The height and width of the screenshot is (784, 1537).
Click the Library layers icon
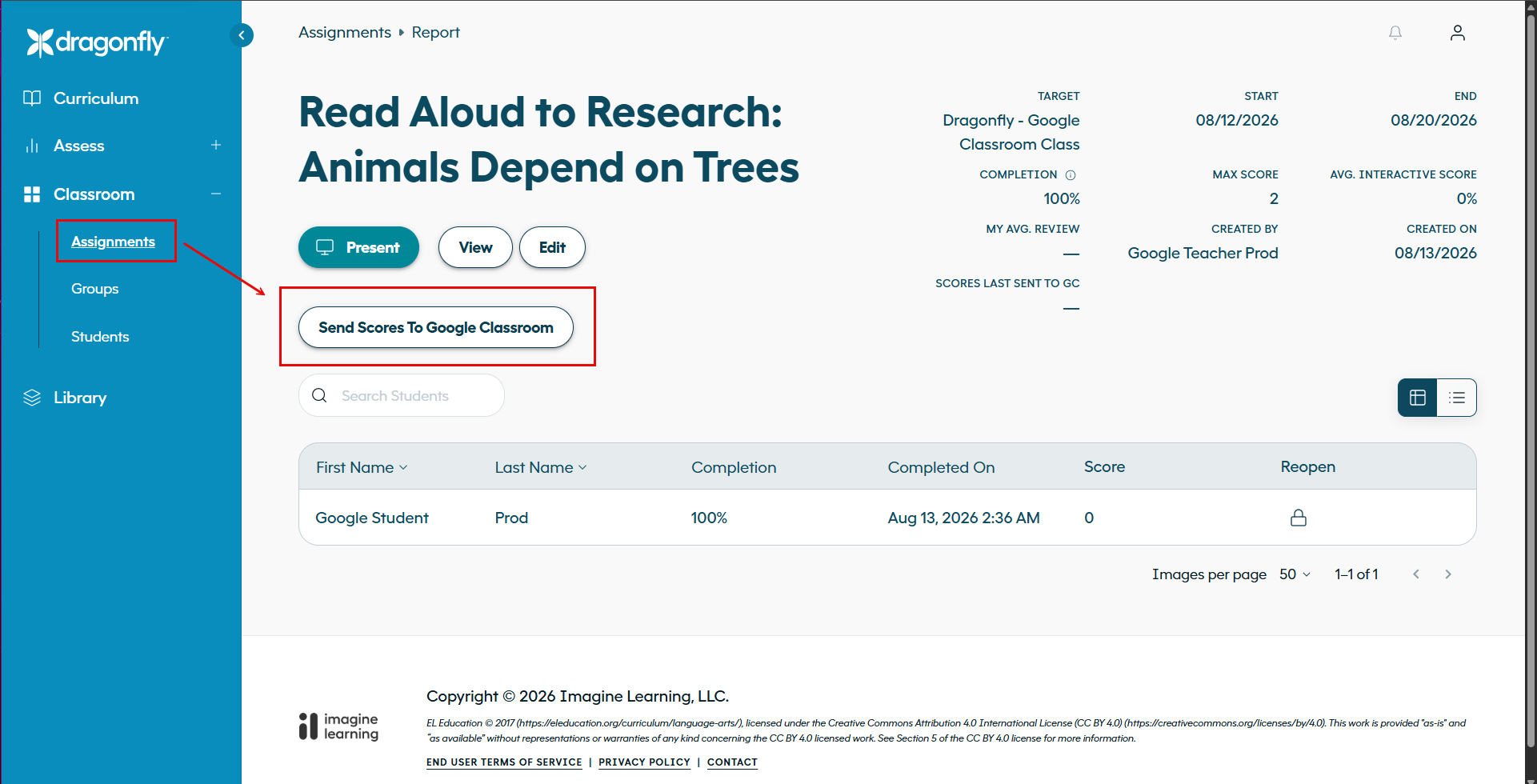(32, 398)
